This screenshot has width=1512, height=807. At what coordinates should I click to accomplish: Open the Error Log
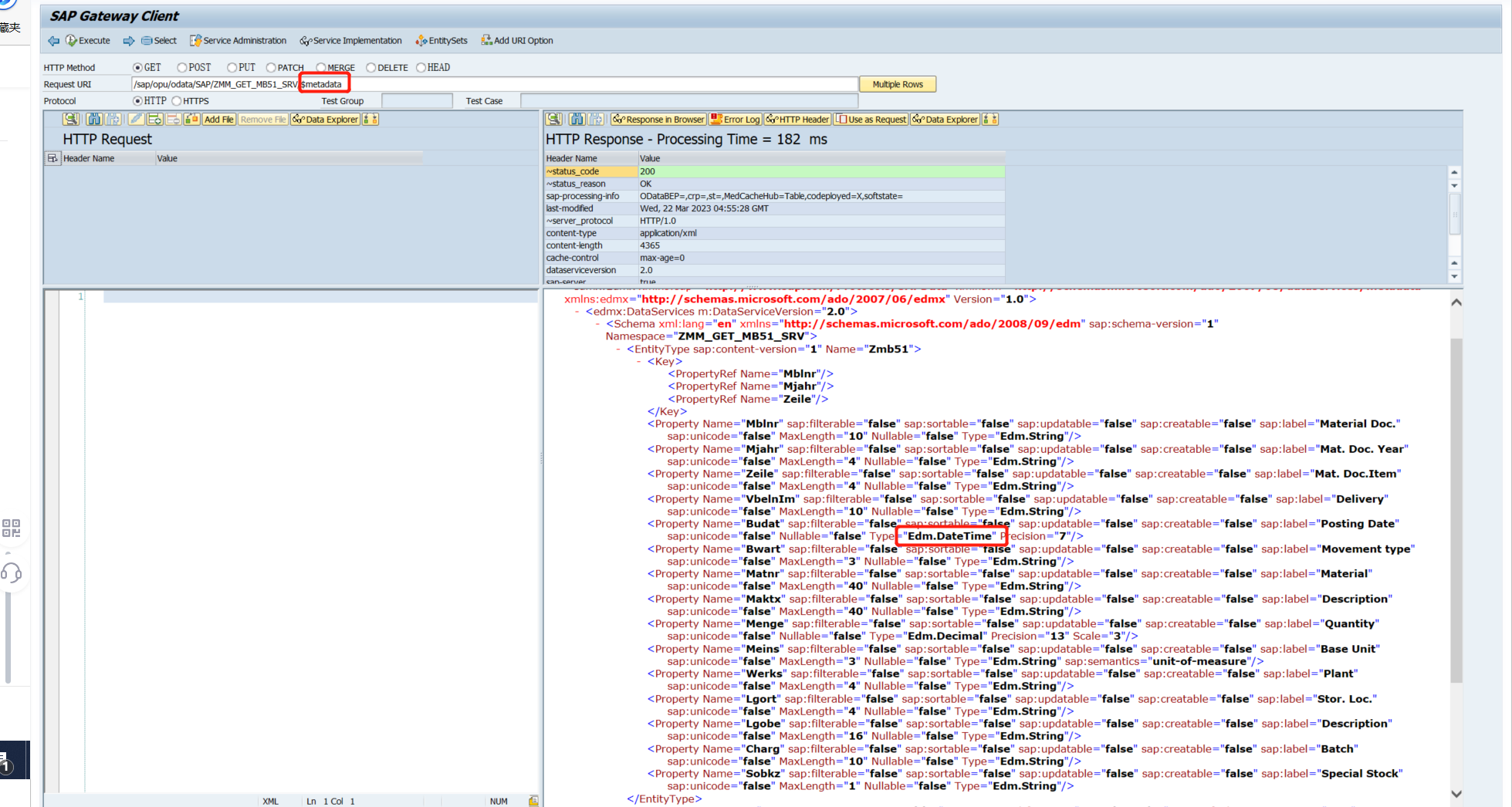pyautogui.click(x=736, y=119)
